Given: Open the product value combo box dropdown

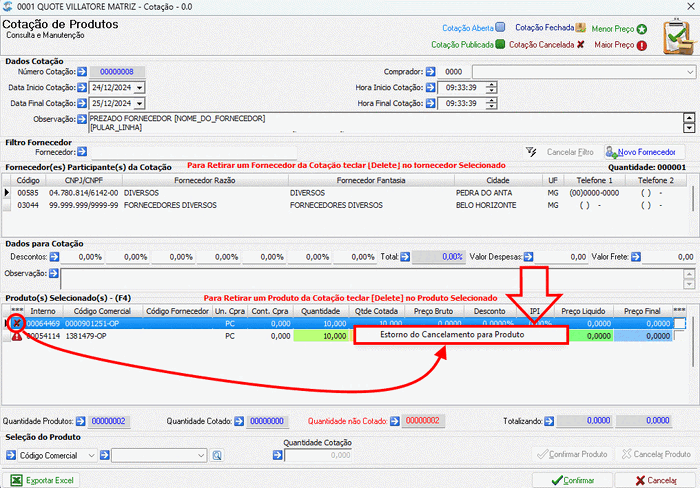Looking at the screenshot, I should pos(201,455).
